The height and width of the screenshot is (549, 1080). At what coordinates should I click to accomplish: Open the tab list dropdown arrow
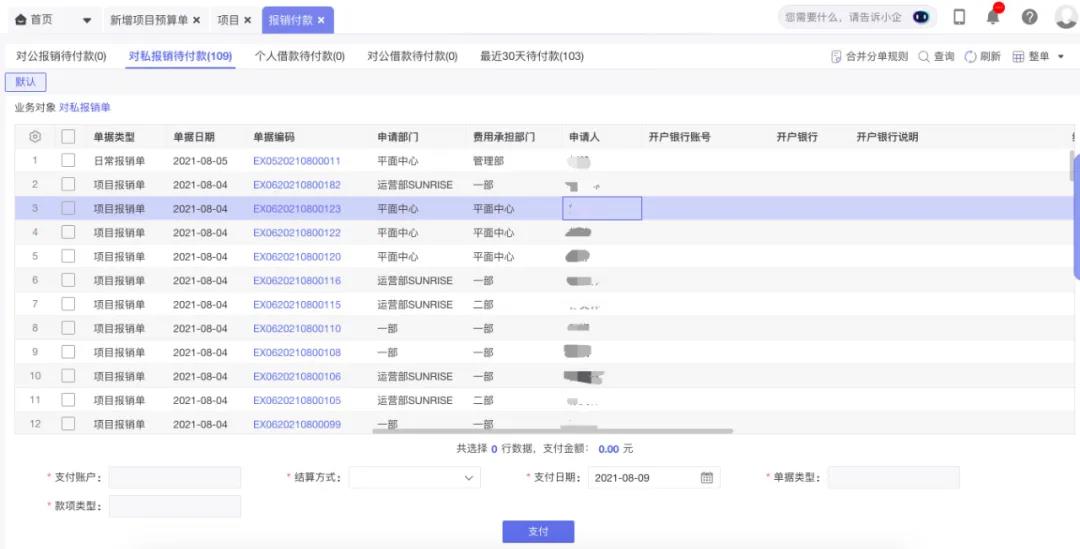click(86, 20)
